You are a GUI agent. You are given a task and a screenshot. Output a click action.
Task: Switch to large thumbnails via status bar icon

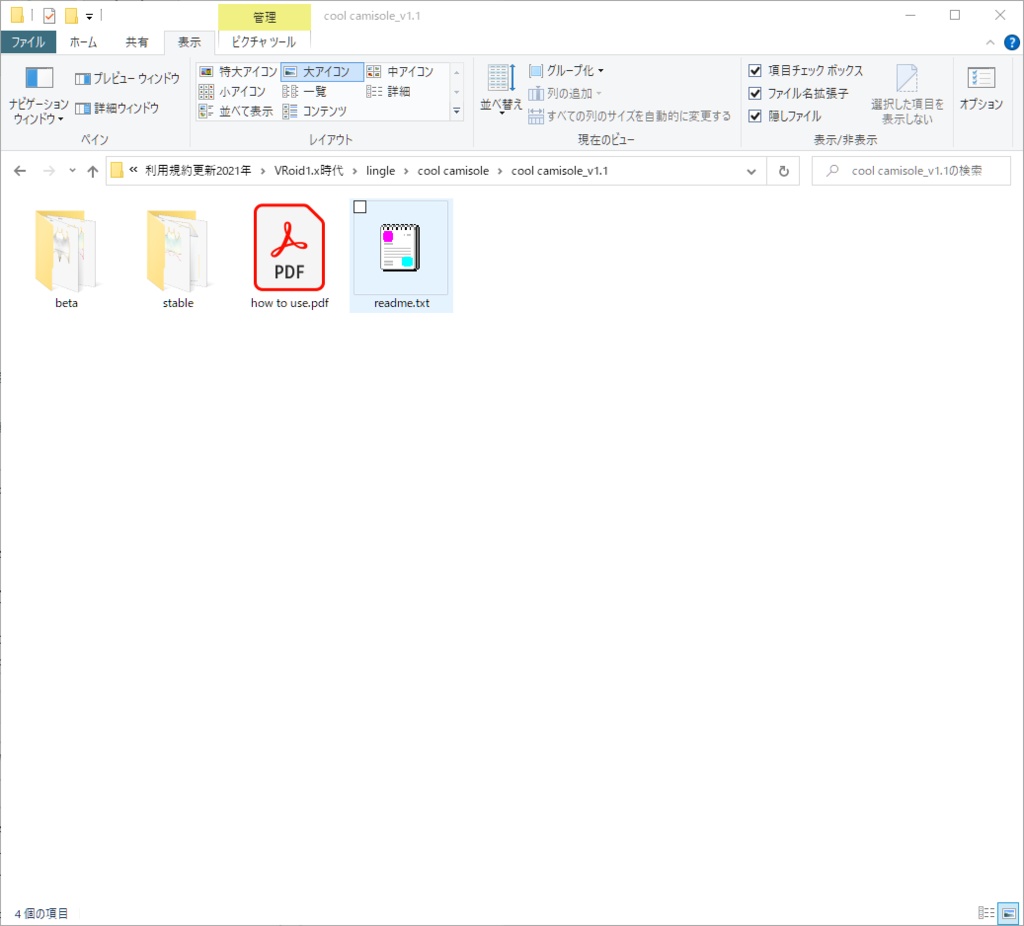(1008, 912)
